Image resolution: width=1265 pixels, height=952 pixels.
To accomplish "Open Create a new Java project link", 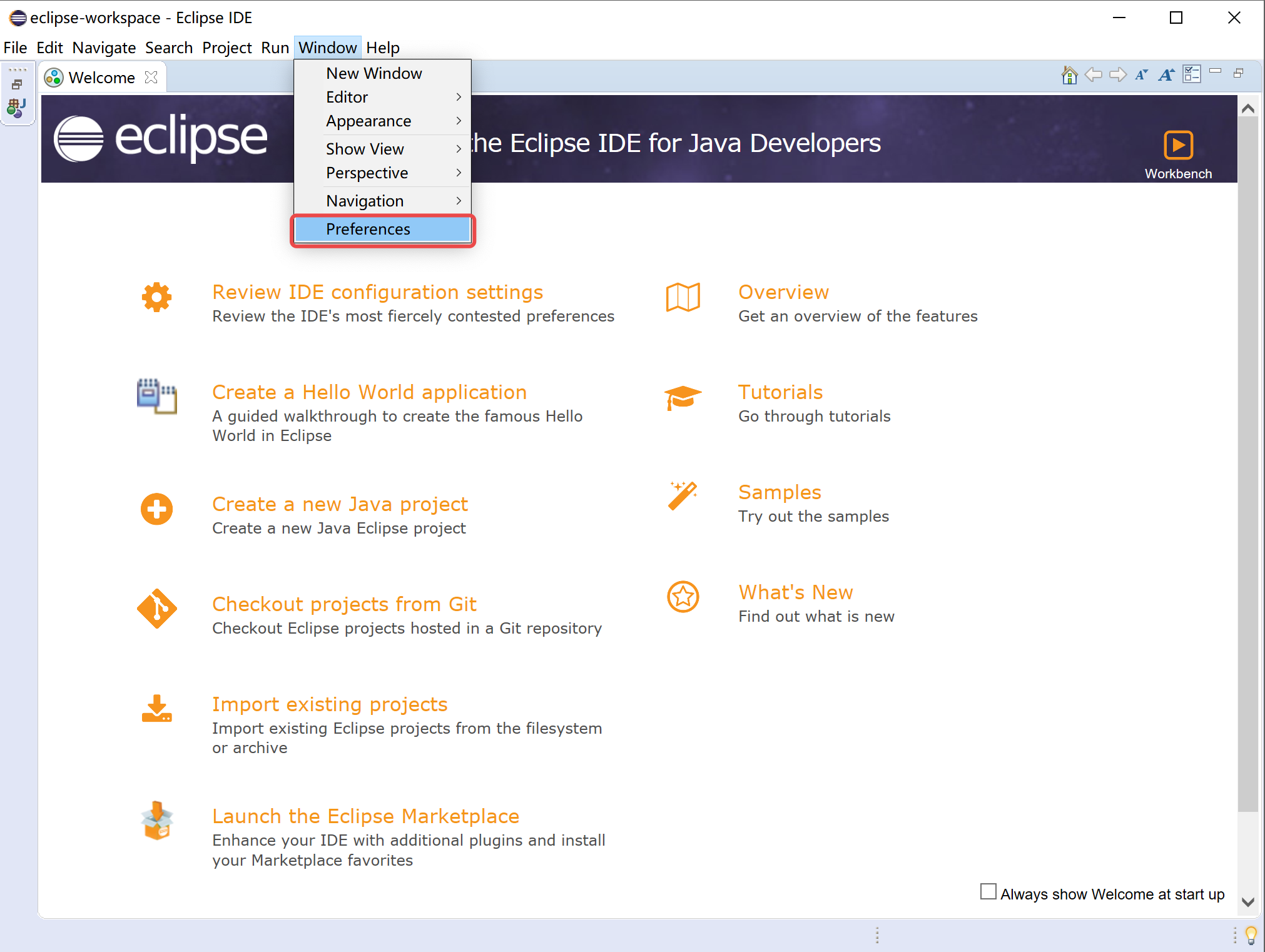I will coord(340,504).
